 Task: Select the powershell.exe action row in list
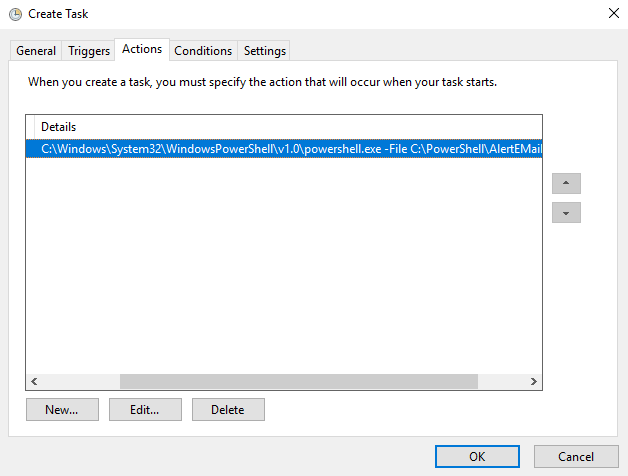coord(284,149)
